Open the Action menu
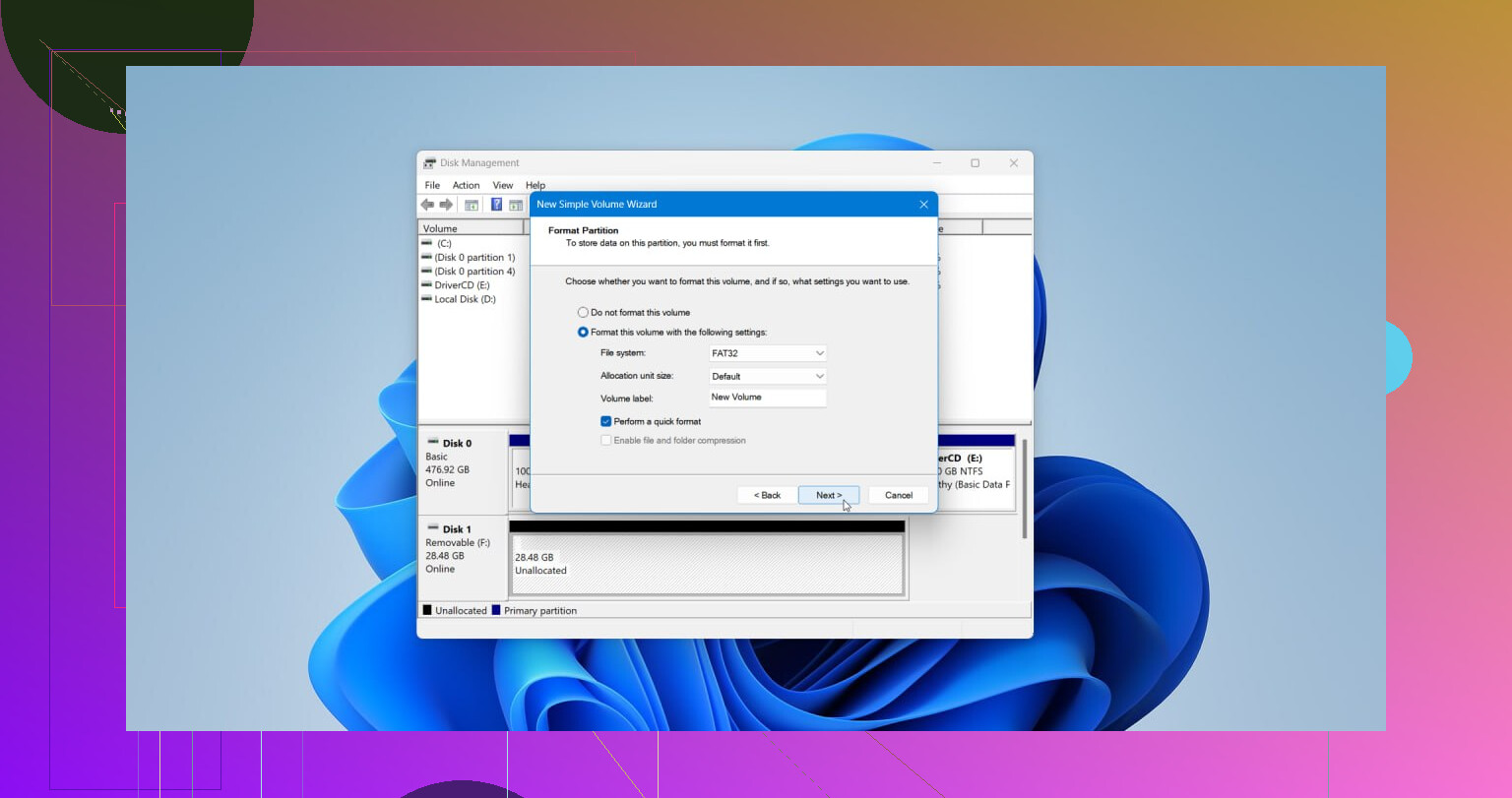Image resolution: width=1512 pixels, height=798 pixels. pos(466,185)
